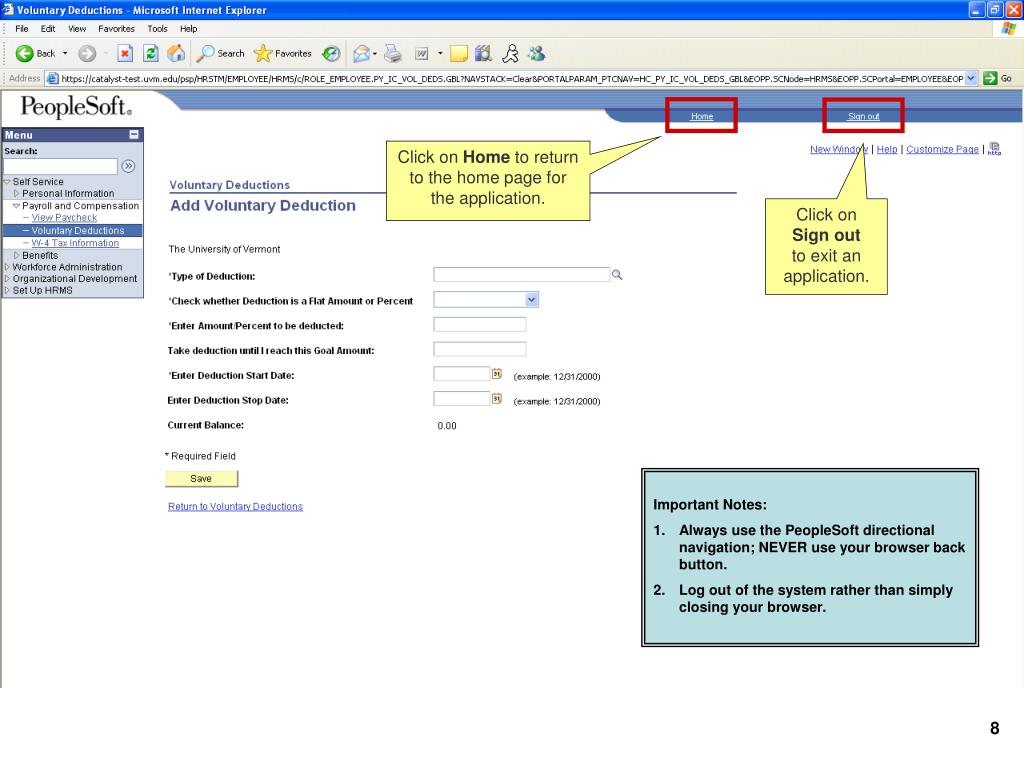Viewport: 1024px width, 768px height.
Task: Click the Enter Amount/Percent input field
Action: [480, 324]
